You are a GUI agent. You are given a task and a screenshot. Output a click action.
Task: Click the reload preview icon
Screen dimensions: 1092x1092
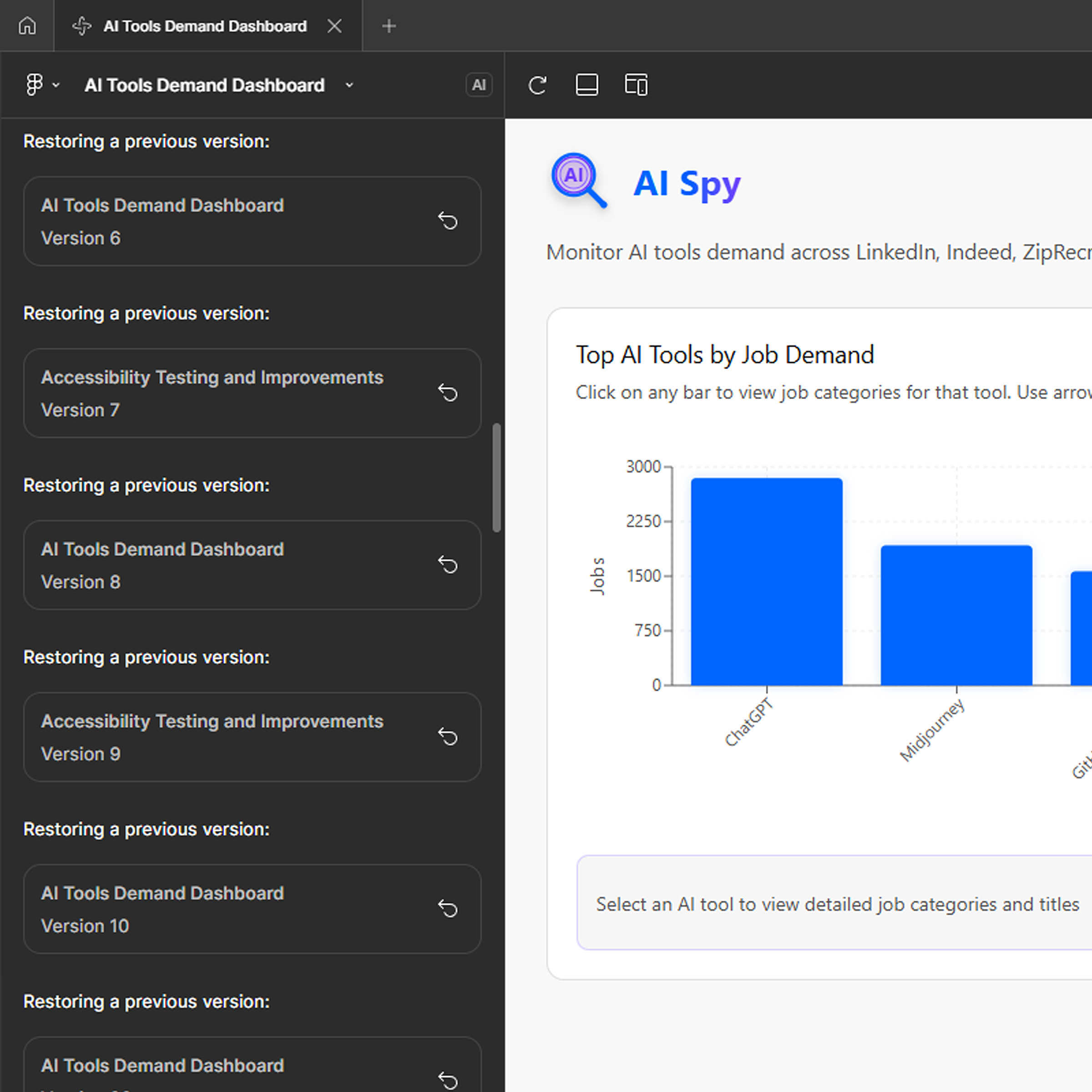537,86
